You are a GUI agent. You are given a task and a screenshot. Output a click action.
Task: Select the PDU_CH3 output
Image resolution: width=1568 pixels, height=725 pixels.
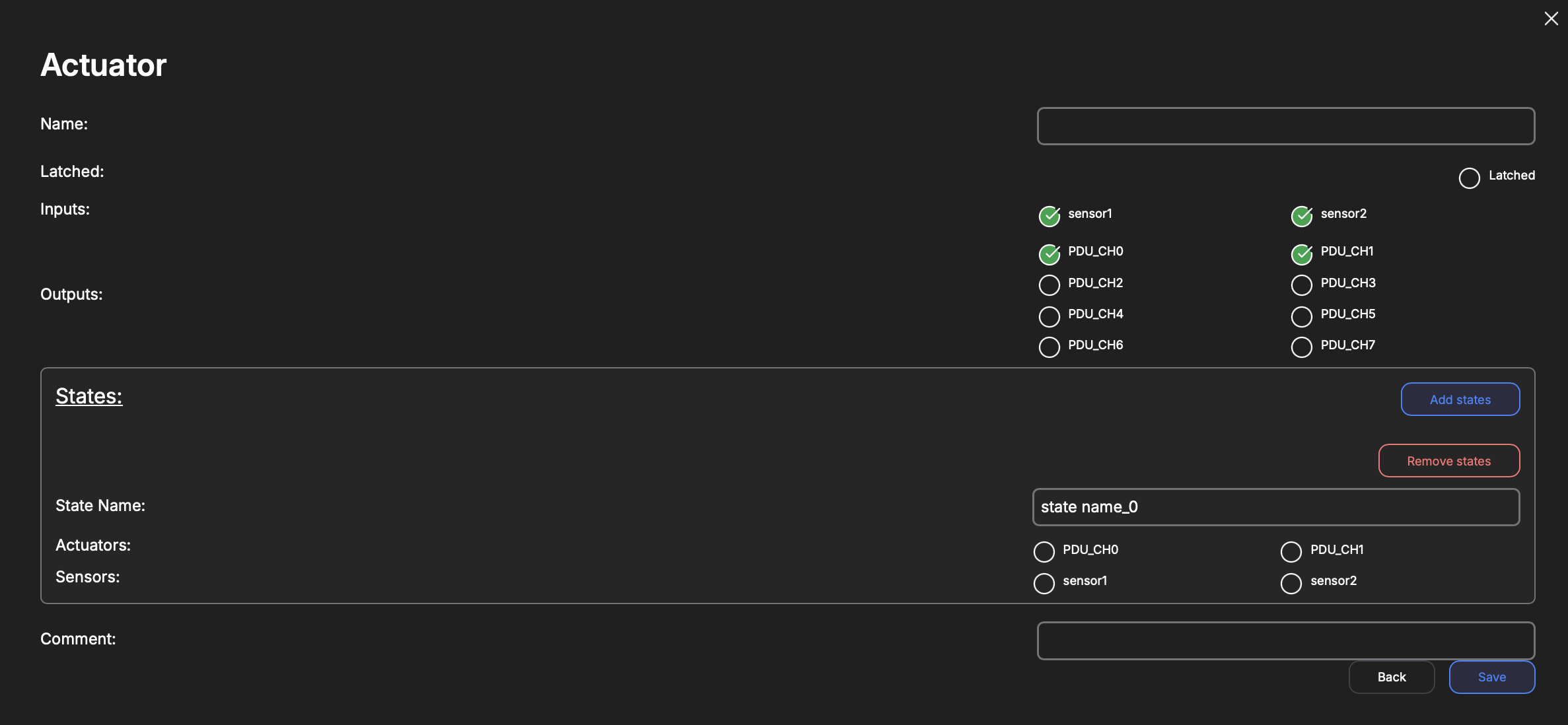(x=1301, y=285)
